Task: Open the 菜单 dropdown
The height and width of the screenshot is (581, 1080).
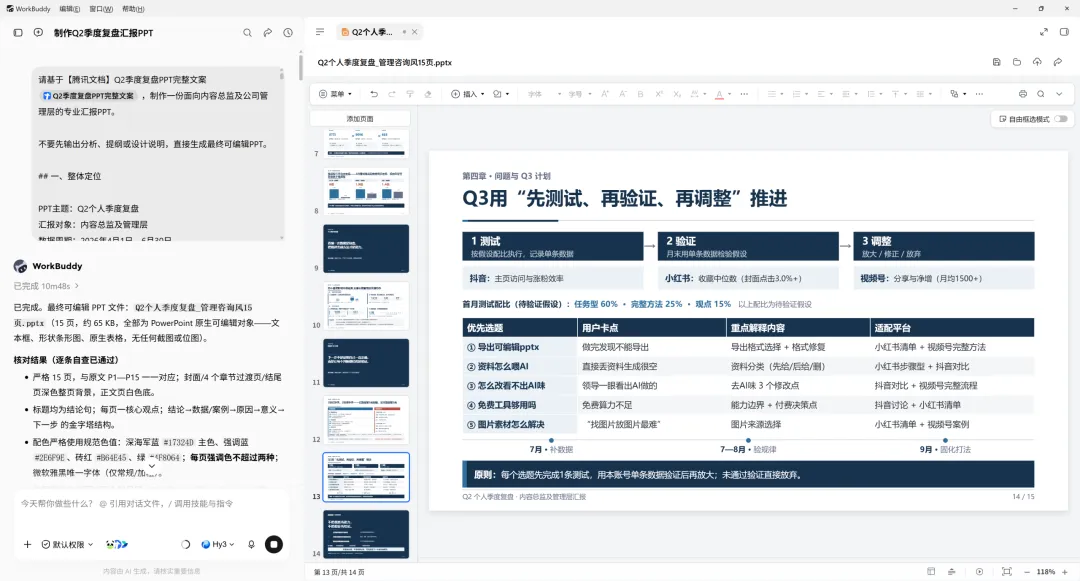Action: click(x=335, y=94)
